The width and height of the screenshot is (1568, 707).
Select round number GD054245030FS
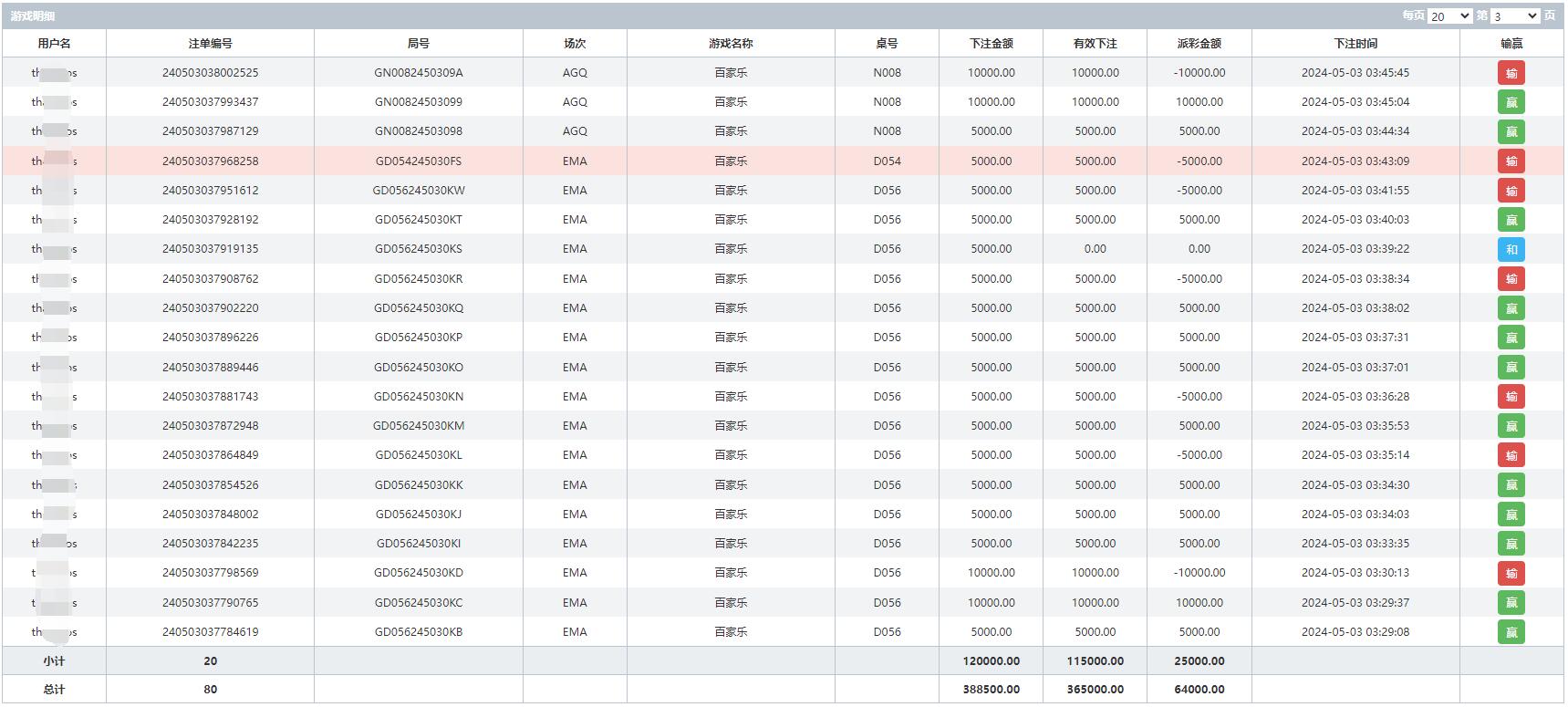[418, 161]
